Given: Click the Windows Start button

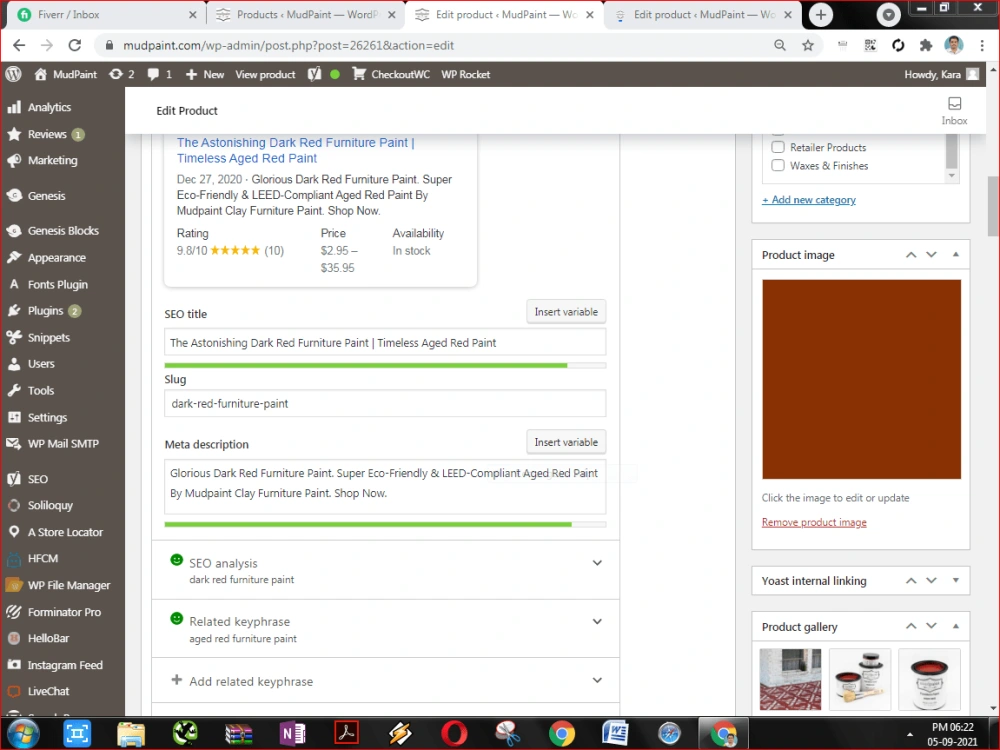Looking at the screenshot, I should pos(24,733).
